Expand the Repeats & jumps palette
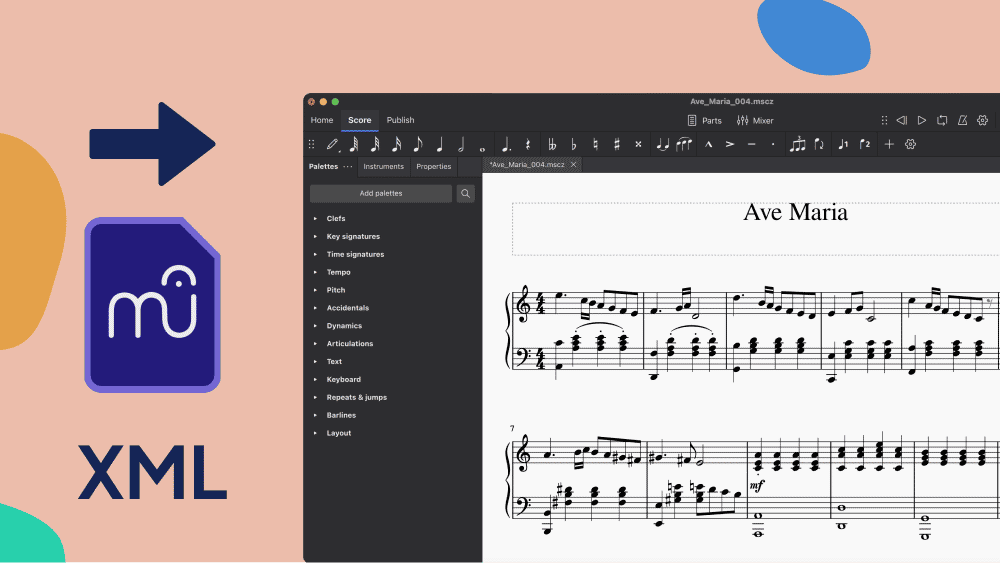1000x563 pixels. tap(315, 397)
